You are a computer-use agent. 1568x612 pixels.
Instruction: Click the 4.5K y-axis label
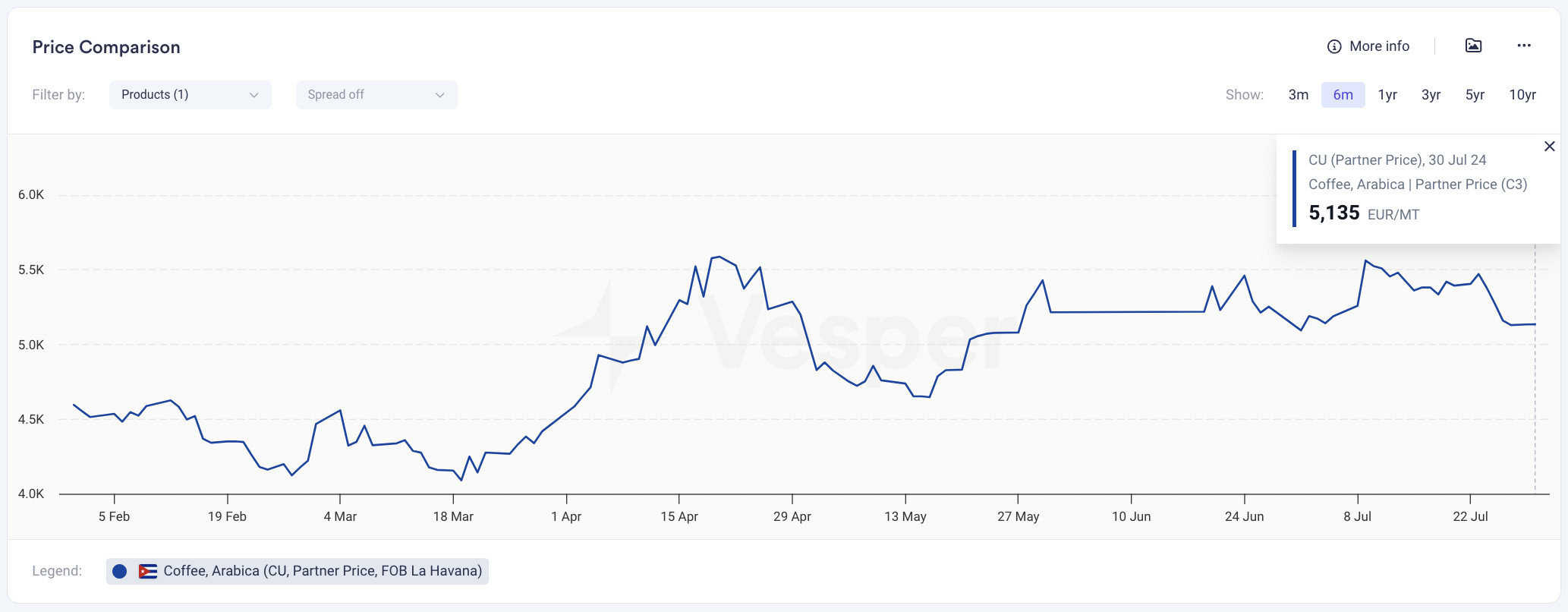31,419
